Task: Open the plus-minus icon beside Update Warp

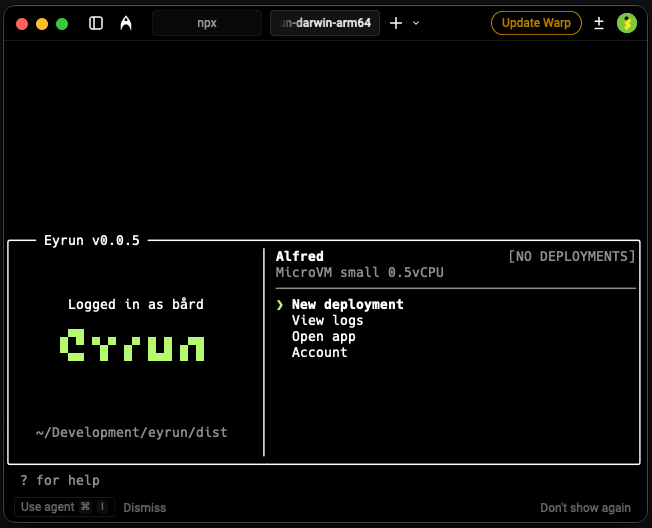Action: click(599, 23)
